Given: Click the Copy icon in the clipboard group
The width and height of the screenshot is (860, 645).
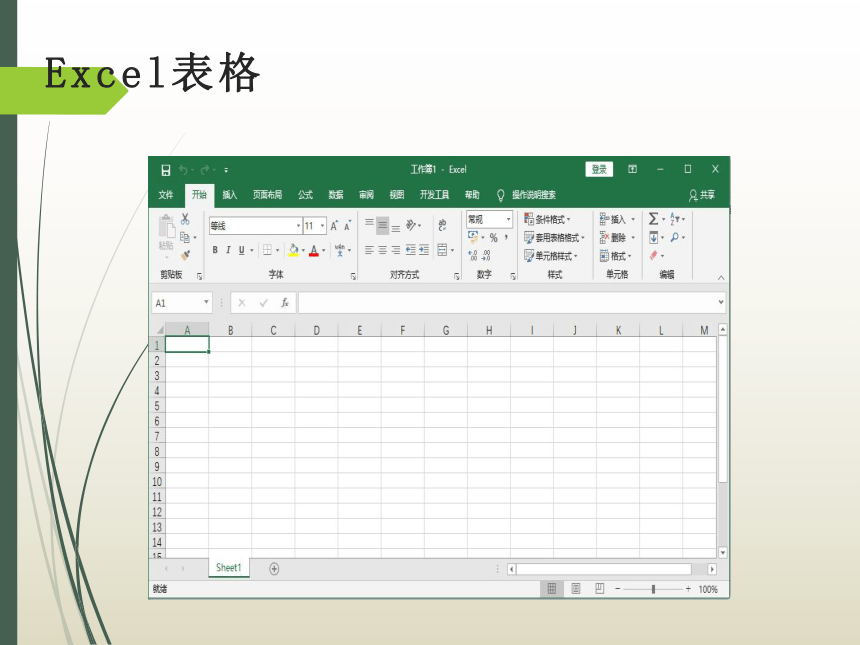Looking at the screenshot, I should click(185, 237).
